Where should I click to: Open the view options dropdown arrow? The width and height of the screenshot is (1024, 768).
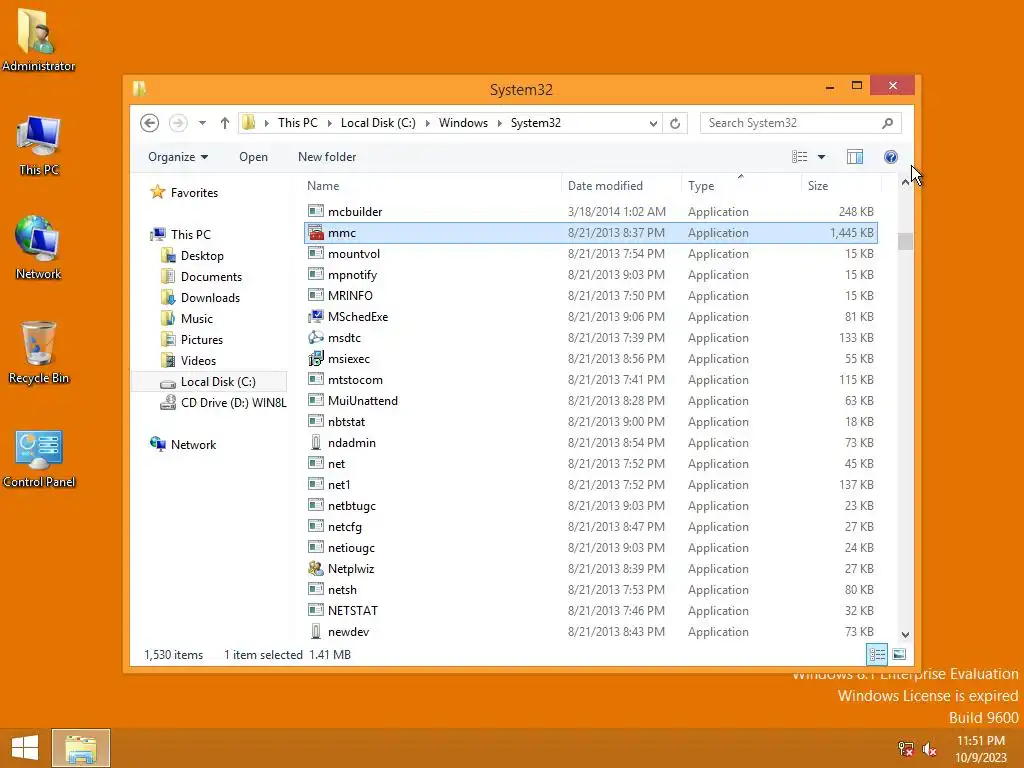point(822,157)
